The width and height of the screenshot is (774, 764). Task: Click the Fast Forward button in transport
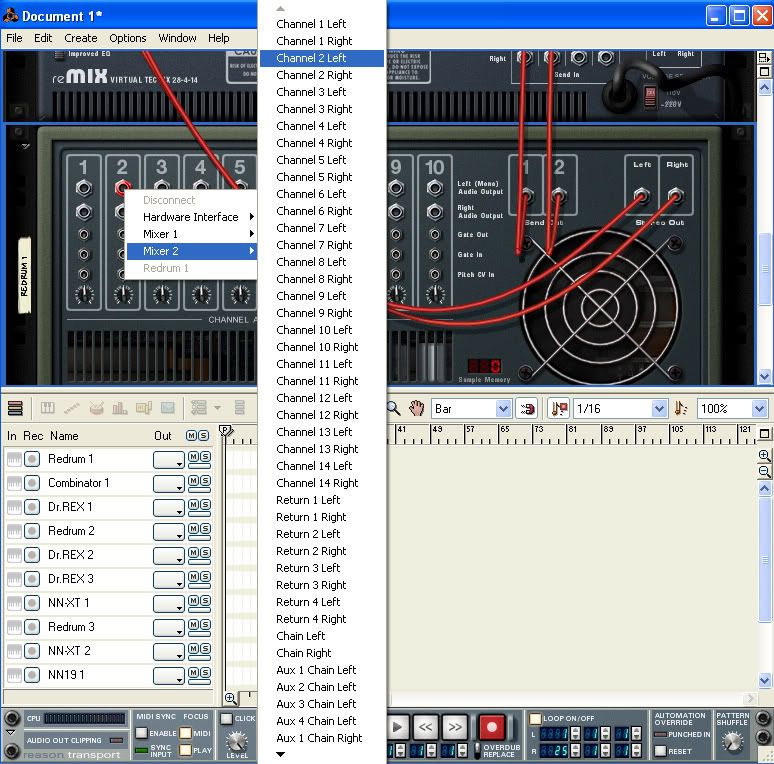(455, 727)
